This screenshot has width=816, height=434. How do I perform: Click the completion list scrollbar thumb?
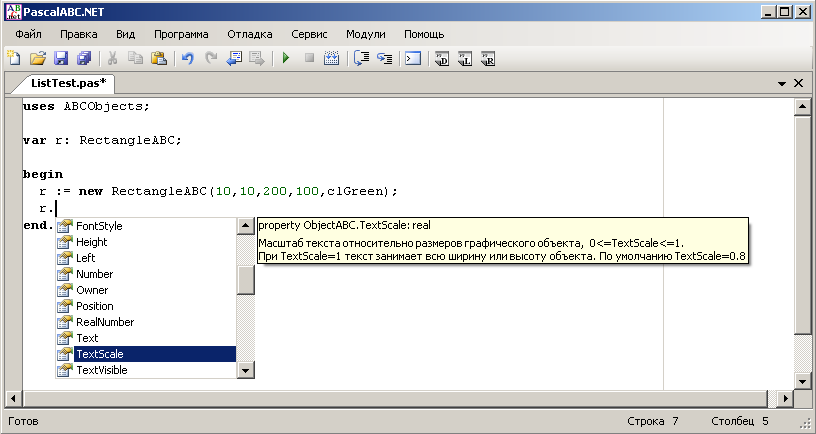coord(246,280)
